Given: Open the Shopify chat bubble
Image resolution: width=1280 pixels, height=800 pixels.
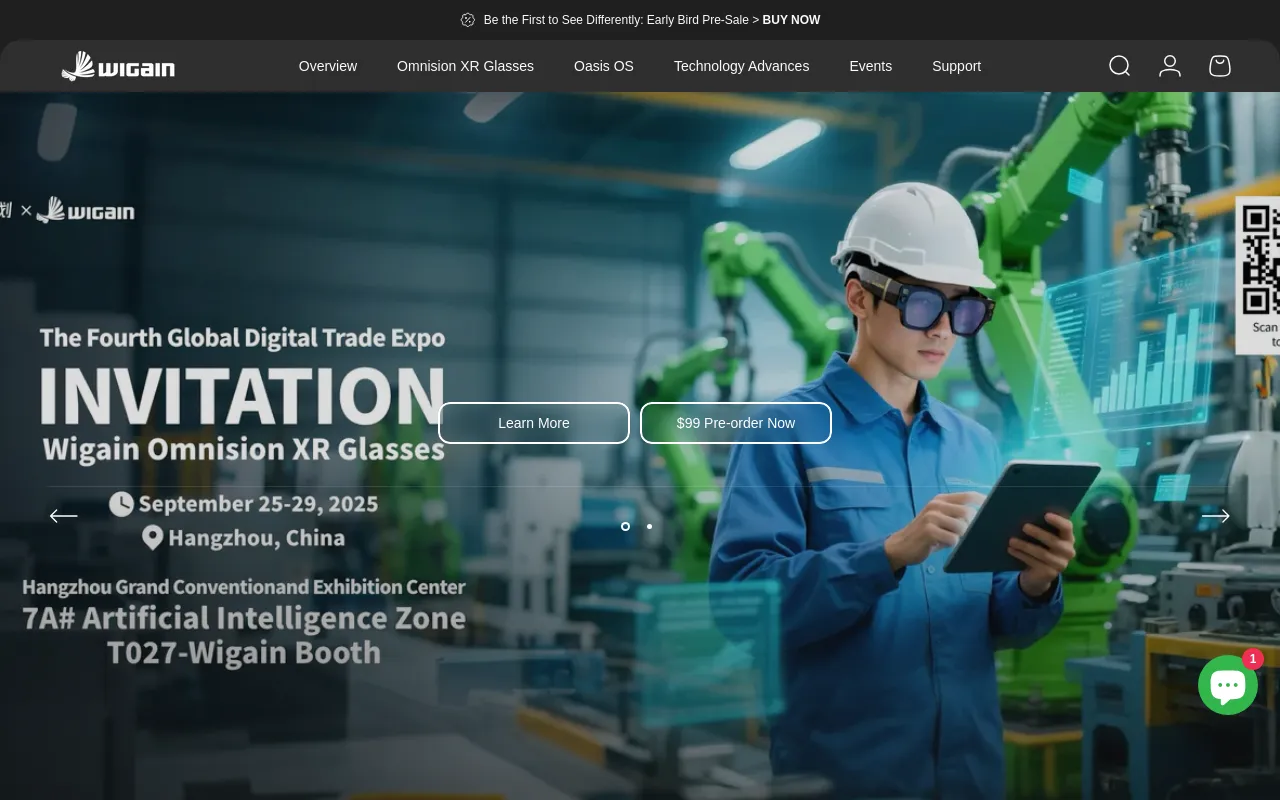Looking at the screenshot, I should (x=1227, y=685).
